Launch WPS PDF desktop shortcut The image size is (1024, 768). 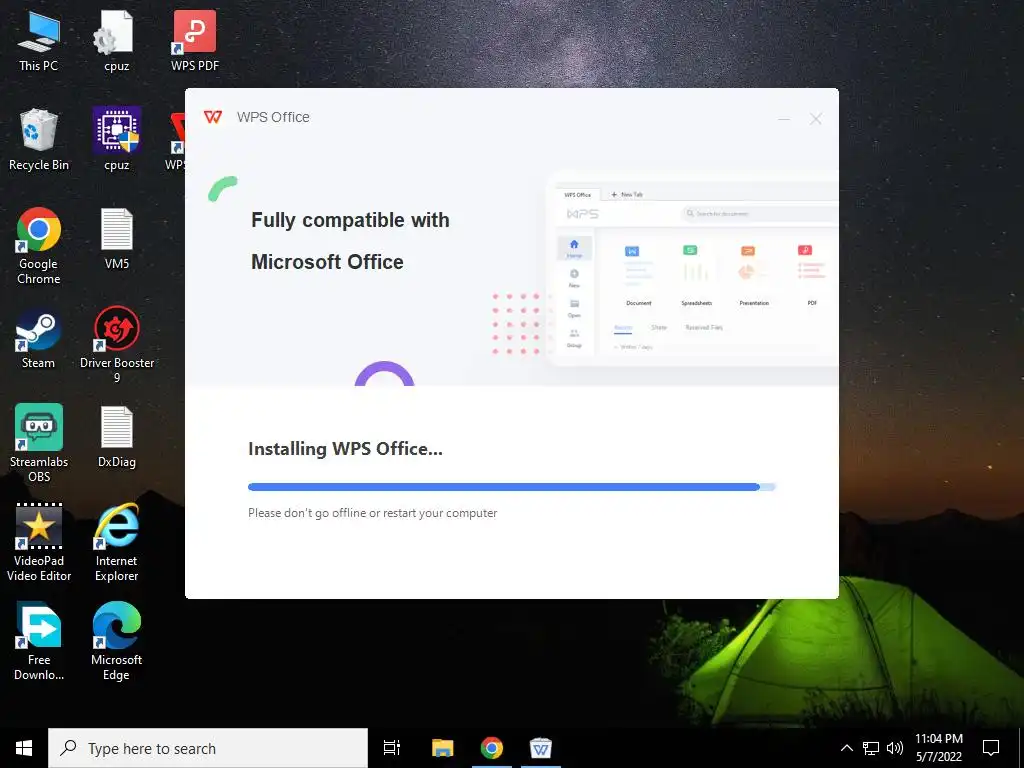tap(195, 42)
